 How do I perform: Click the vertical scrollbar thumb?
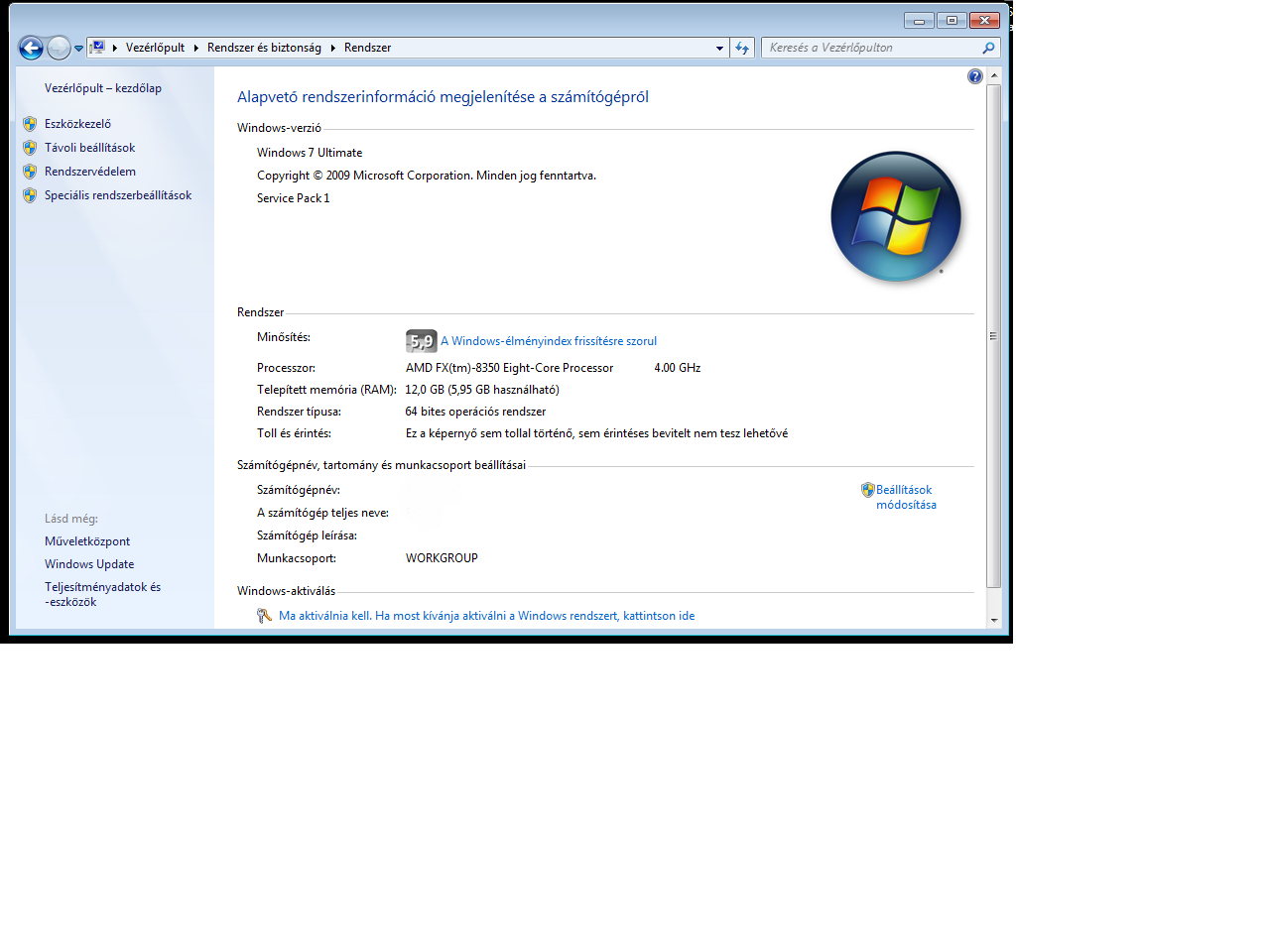pos(994,336)
